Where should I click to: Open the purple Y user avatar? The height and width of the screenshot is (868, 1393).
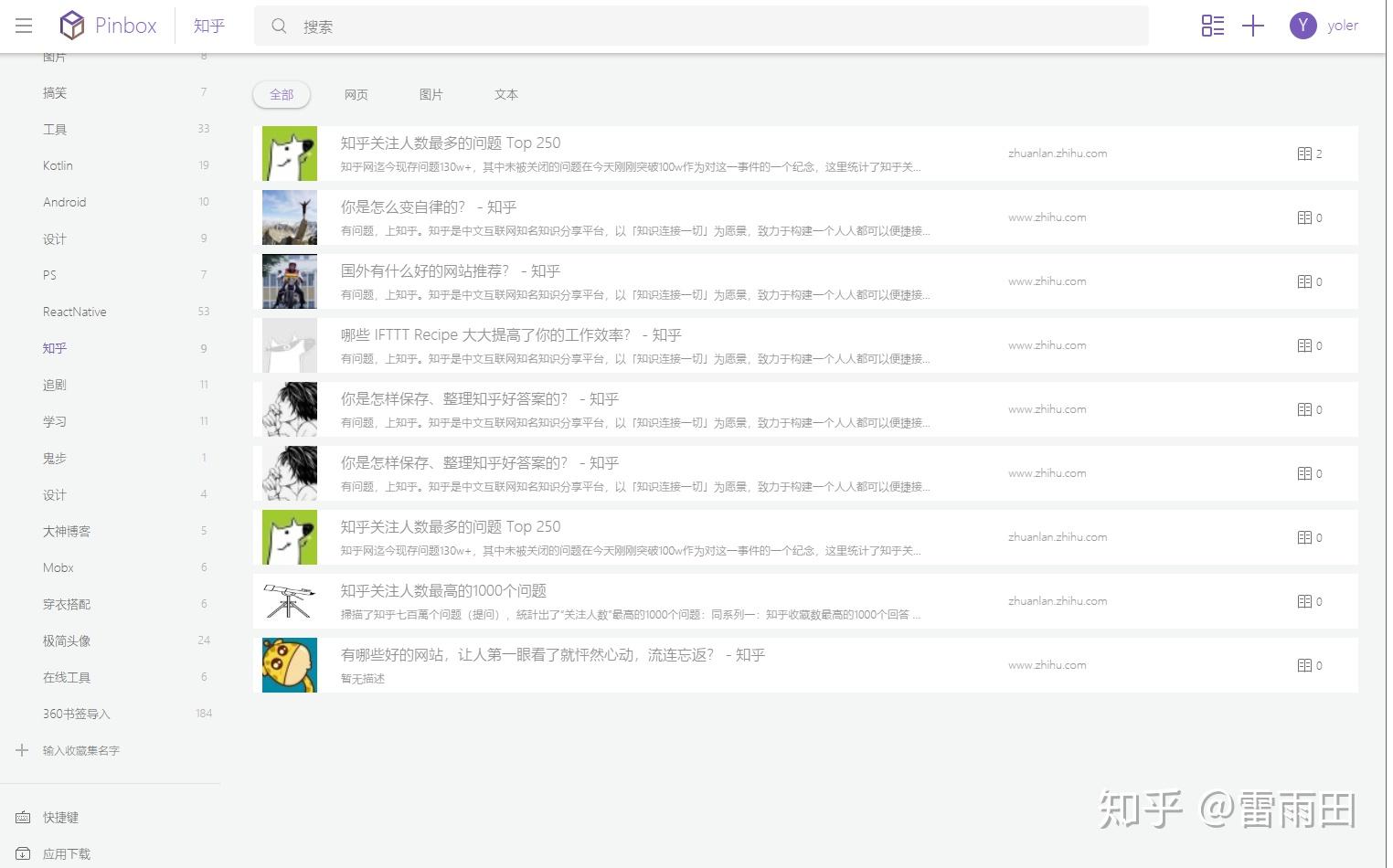(1303, 26)
